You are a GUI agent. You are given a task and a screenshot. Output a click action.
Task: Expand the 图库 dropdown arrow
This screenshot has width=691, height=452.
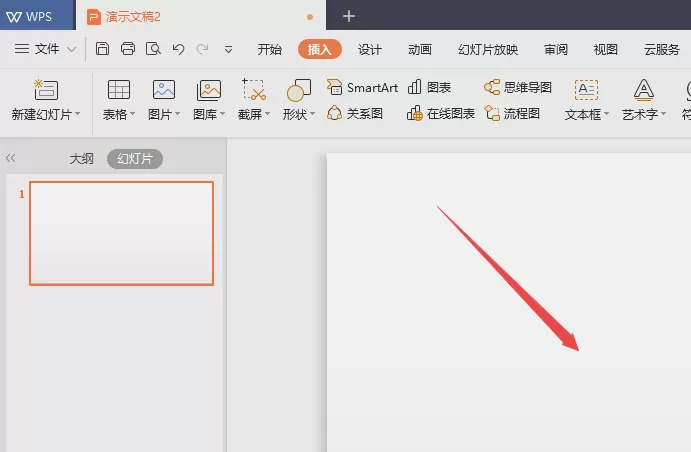(223, 114)
